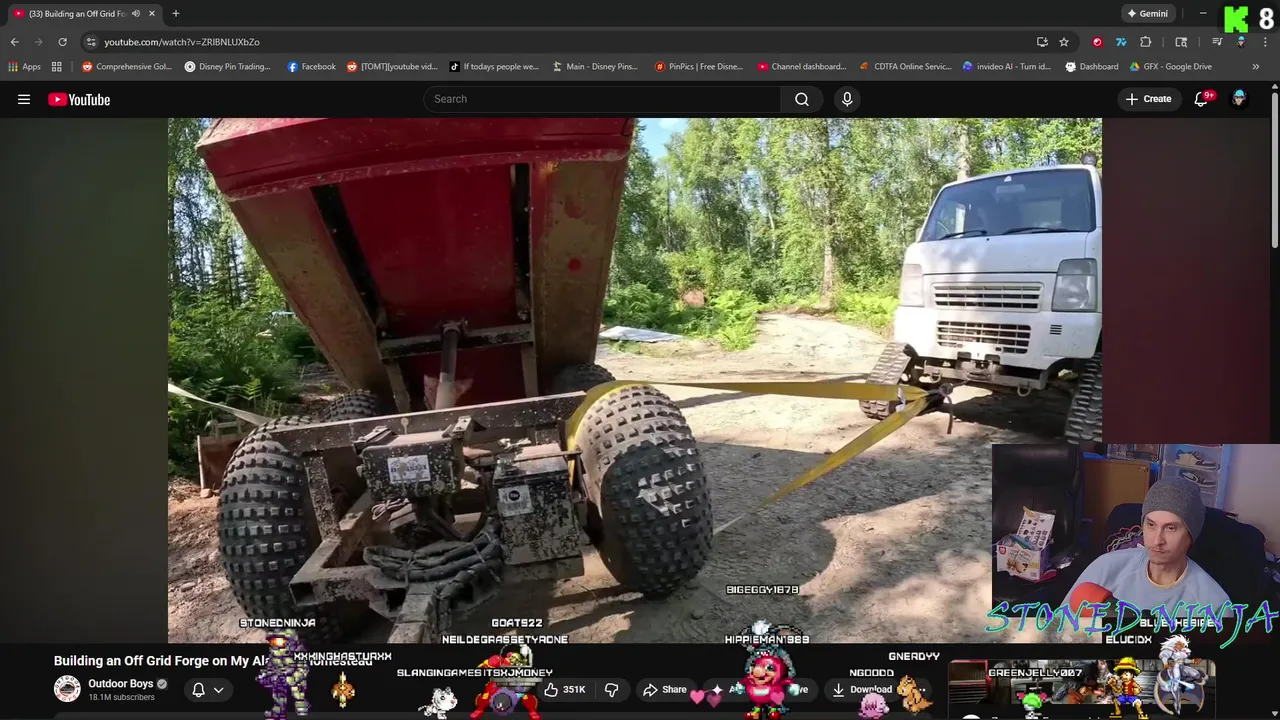Open the PinPics bookmark

pos(699,67)
